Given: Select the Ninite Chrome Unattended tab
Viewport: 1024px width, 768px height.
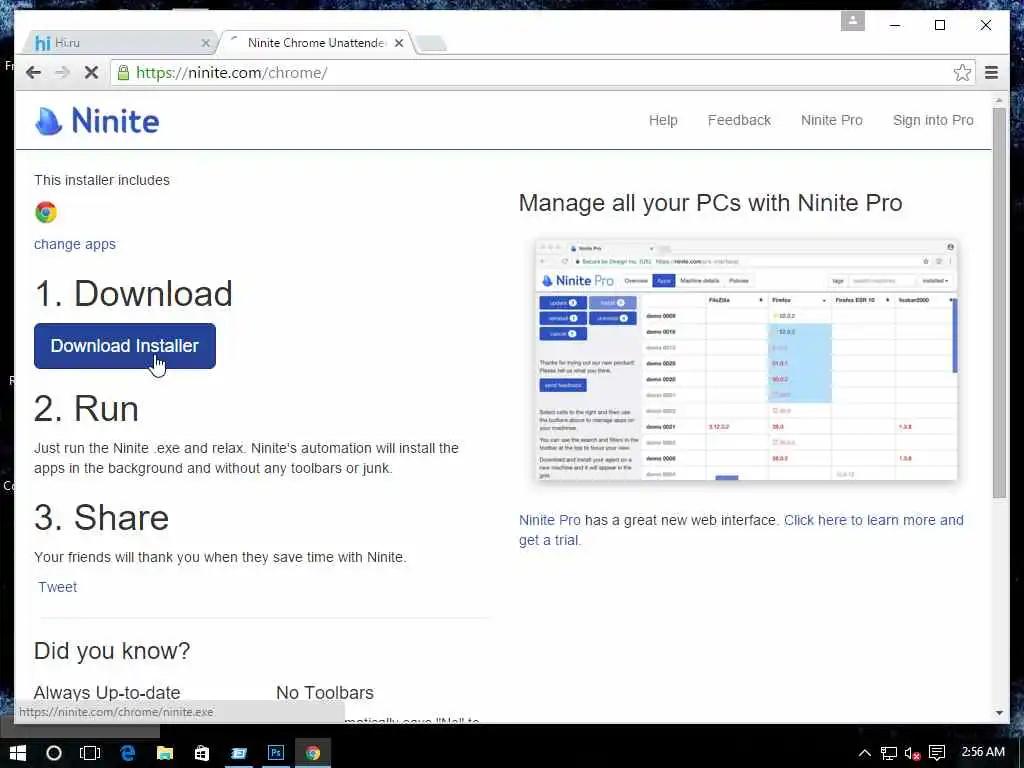Looking at the screenshot, I should pyautogui.click(x=317, y=43).
